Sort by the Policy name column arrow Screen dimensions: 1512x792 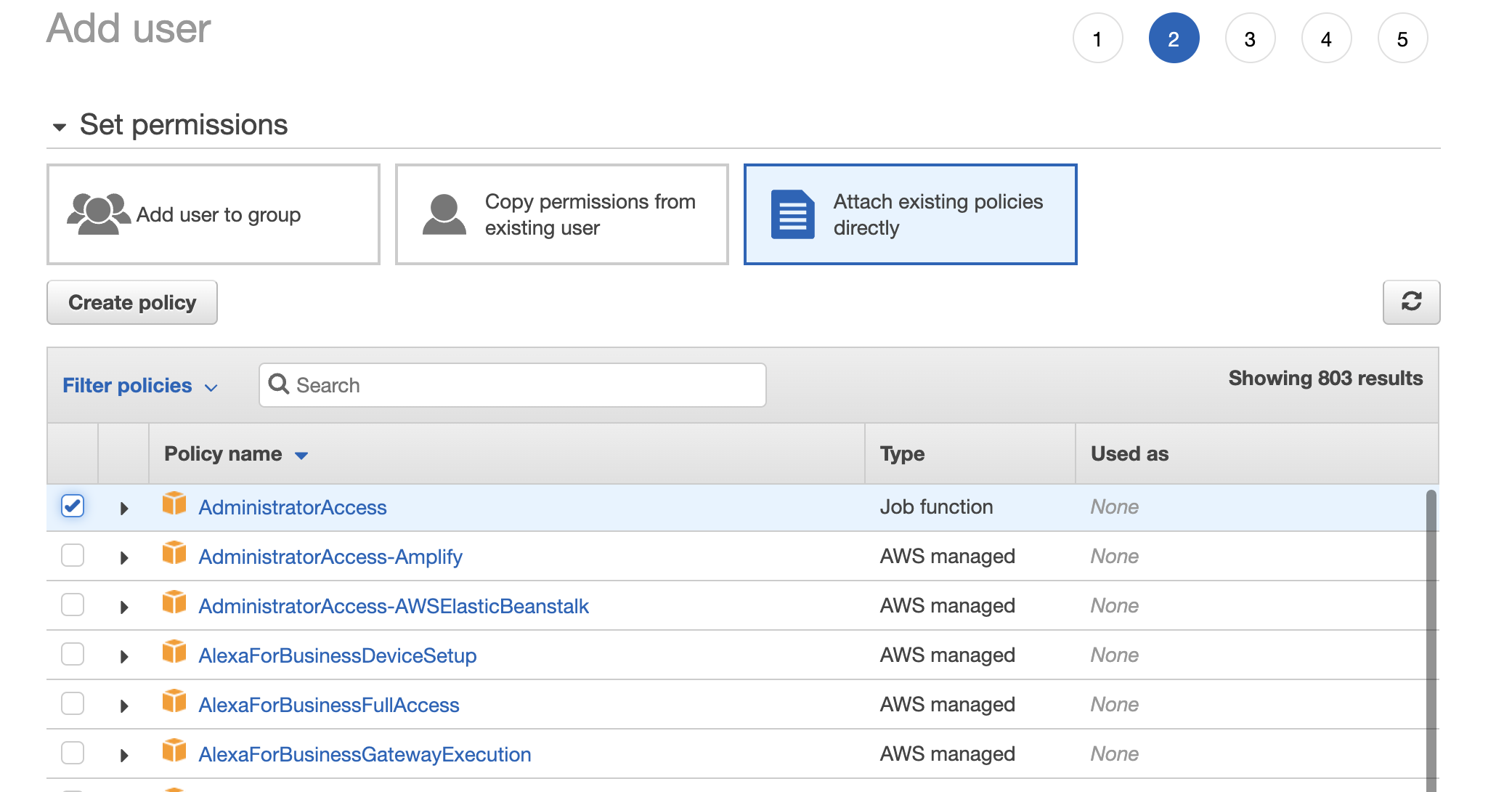click(x=301, y=456)
